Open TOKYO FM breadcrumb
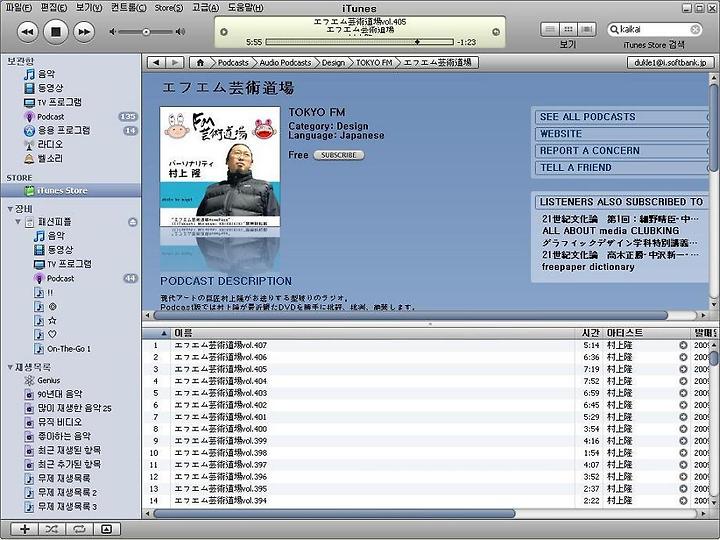 pyautogui.click(x=374, y=62)
